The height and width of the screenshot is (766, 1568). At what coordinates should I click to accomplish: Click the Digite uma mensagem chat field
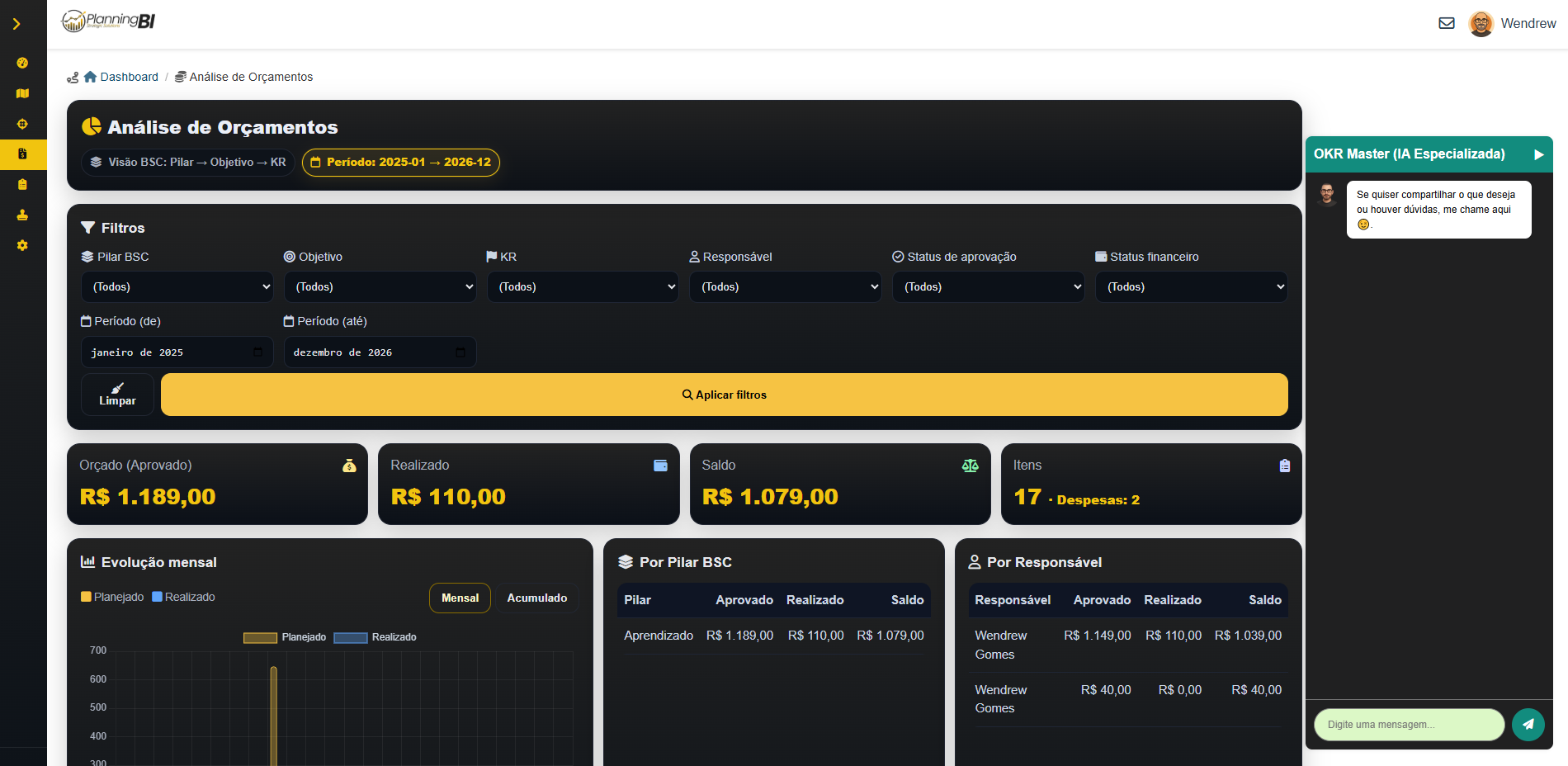point(1409,725)
